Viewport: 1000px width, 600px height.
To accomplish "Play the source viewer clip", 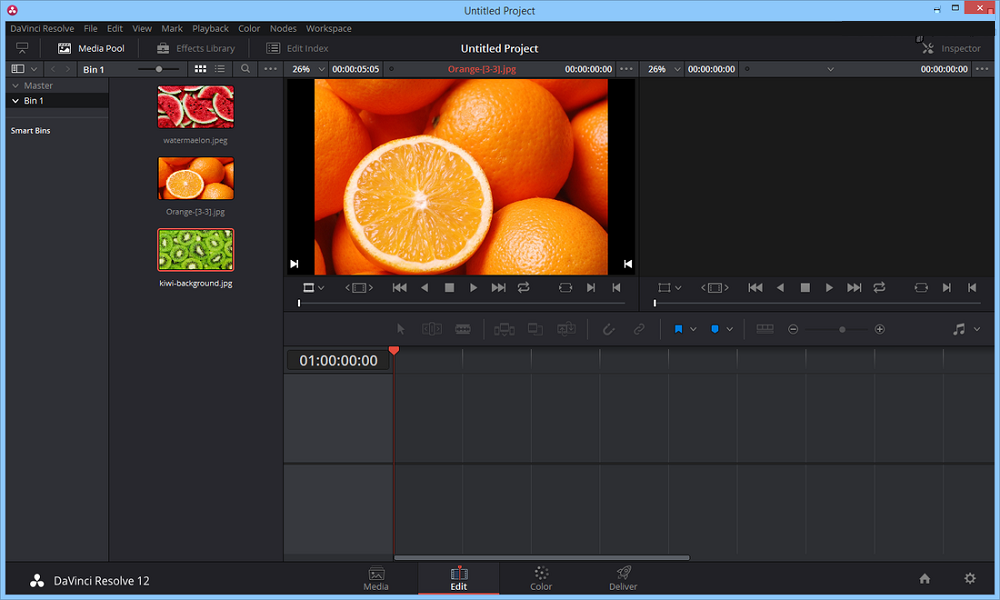I will (x=474, y=288).
